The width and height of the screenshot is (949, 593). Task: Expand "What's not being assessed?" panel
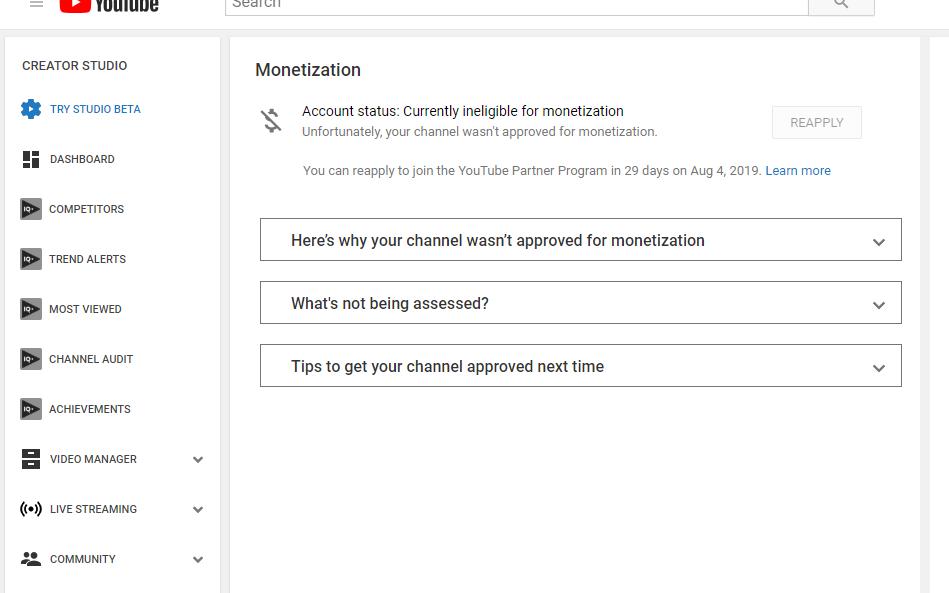(580, 303)
